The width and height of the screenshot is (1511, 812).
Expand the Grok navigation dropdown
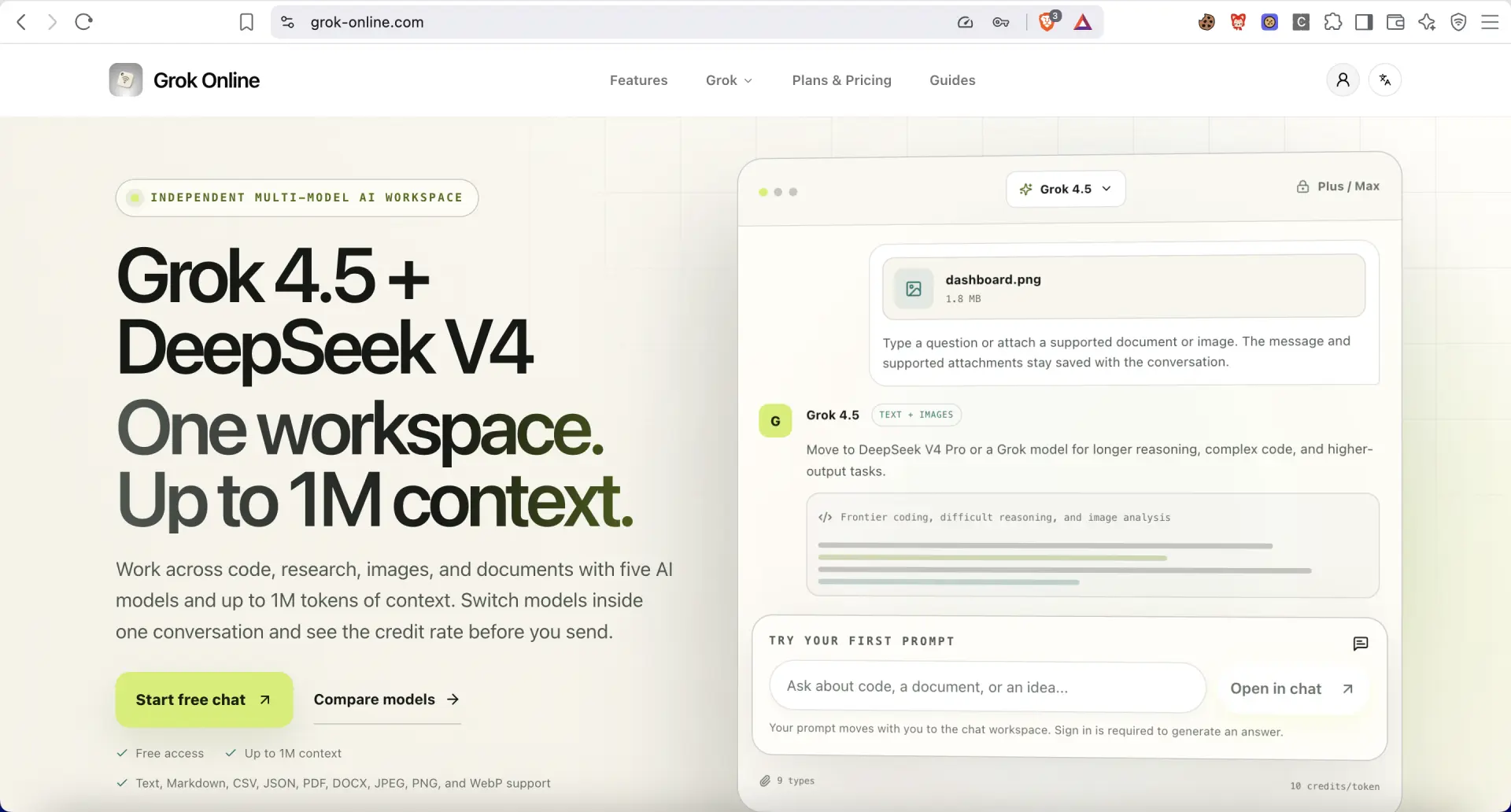tap(729, 80)
